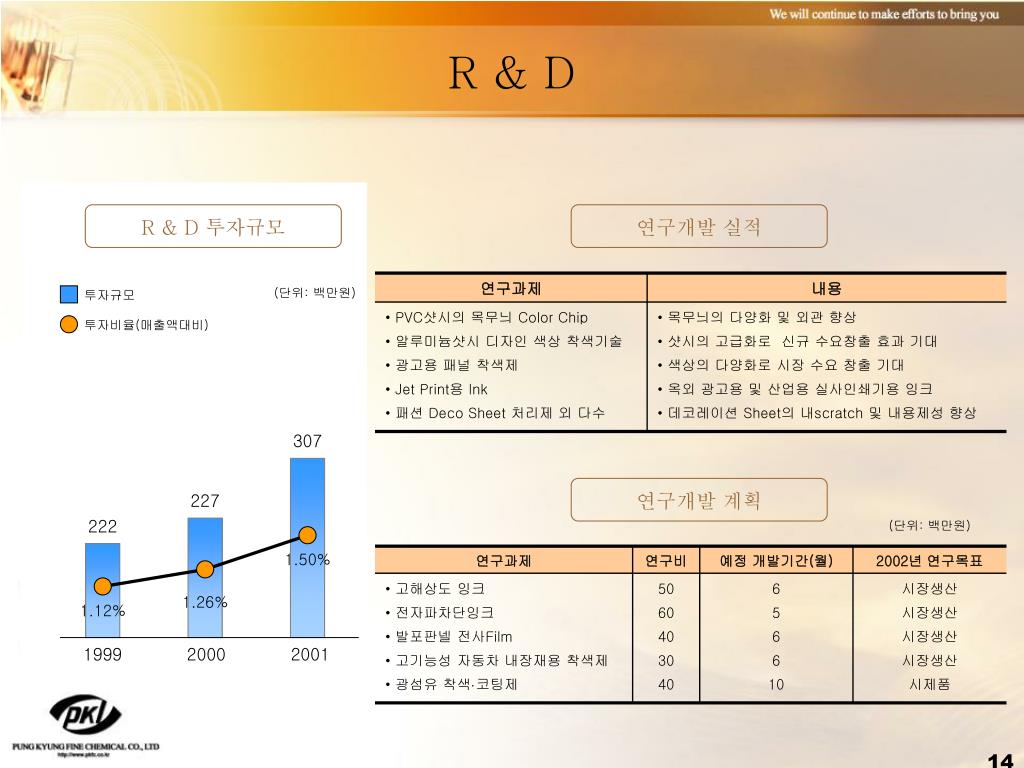Click the research cost value 60
Image resolution: width=1024 pixels, height=768 pixels.
click(666, 613)
